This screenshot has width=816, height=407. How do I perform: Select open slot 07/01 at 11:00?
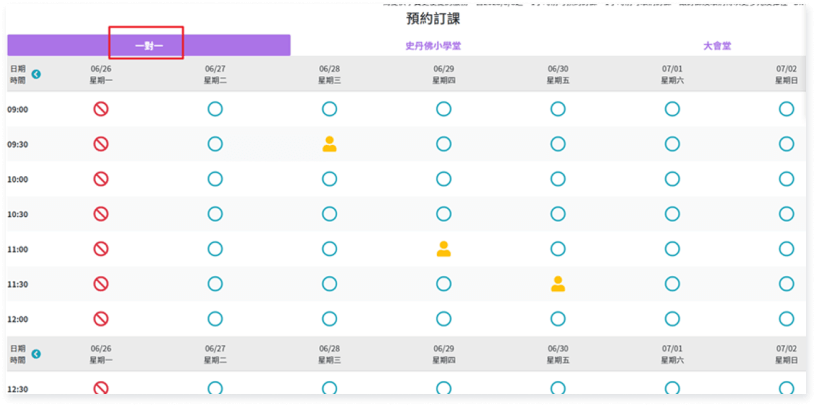(672, 249)
